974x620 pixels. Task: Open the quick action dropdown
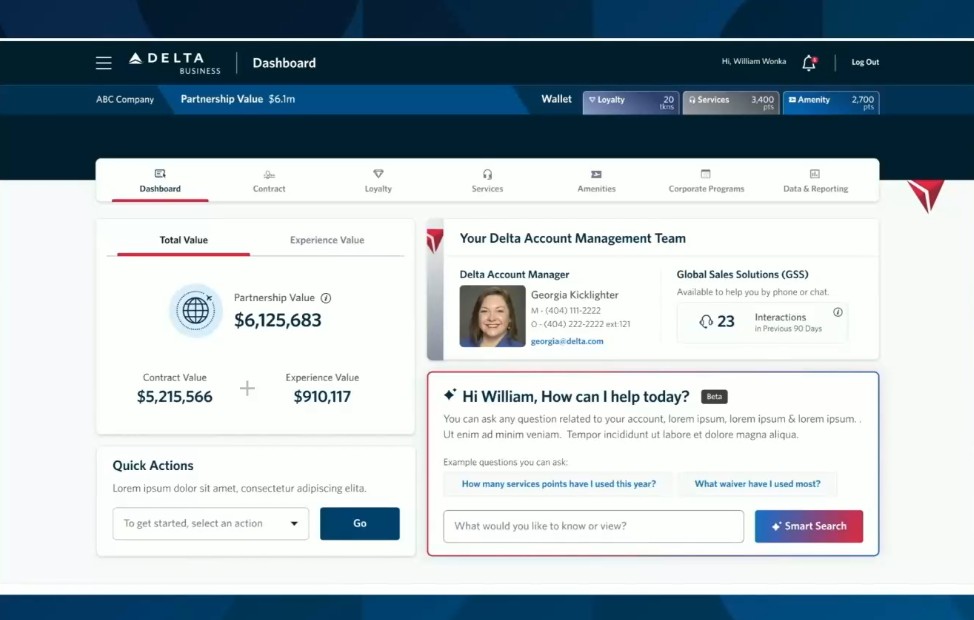[211, 524]
